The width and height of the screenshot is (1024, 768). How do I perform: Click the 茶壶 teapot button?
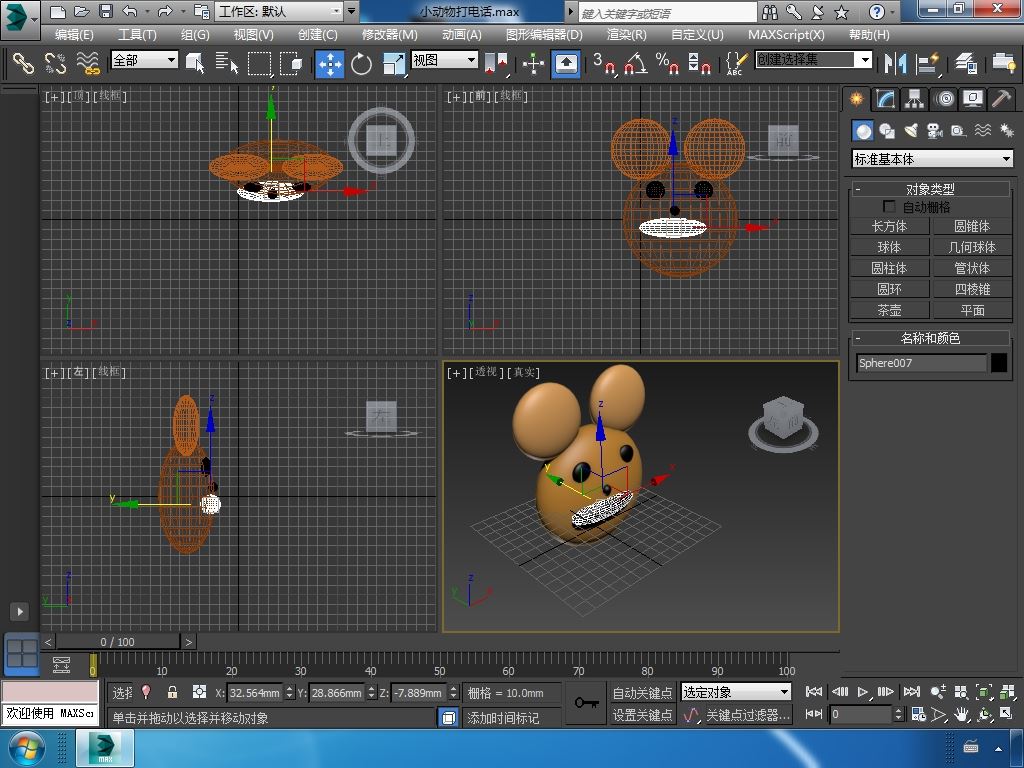[x=889, y=310]
